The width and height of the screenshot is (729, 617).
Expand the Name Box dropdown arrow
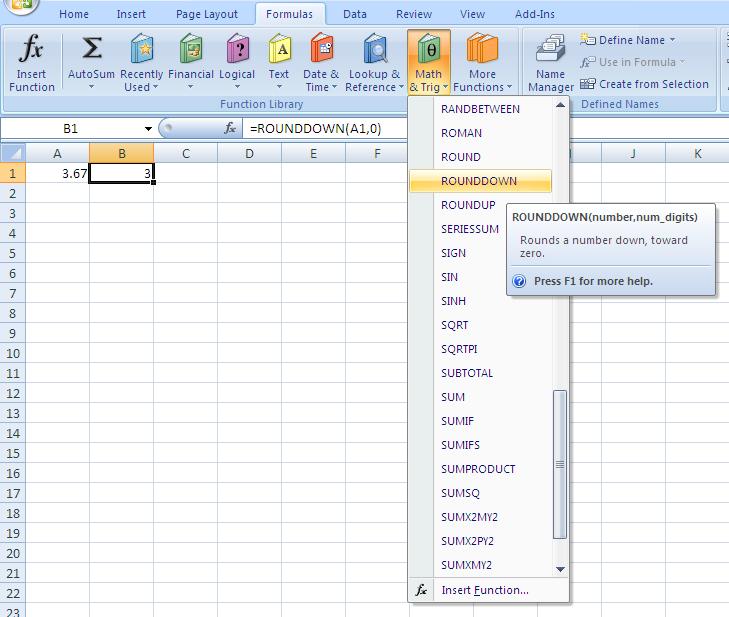(x=148, y=129)
